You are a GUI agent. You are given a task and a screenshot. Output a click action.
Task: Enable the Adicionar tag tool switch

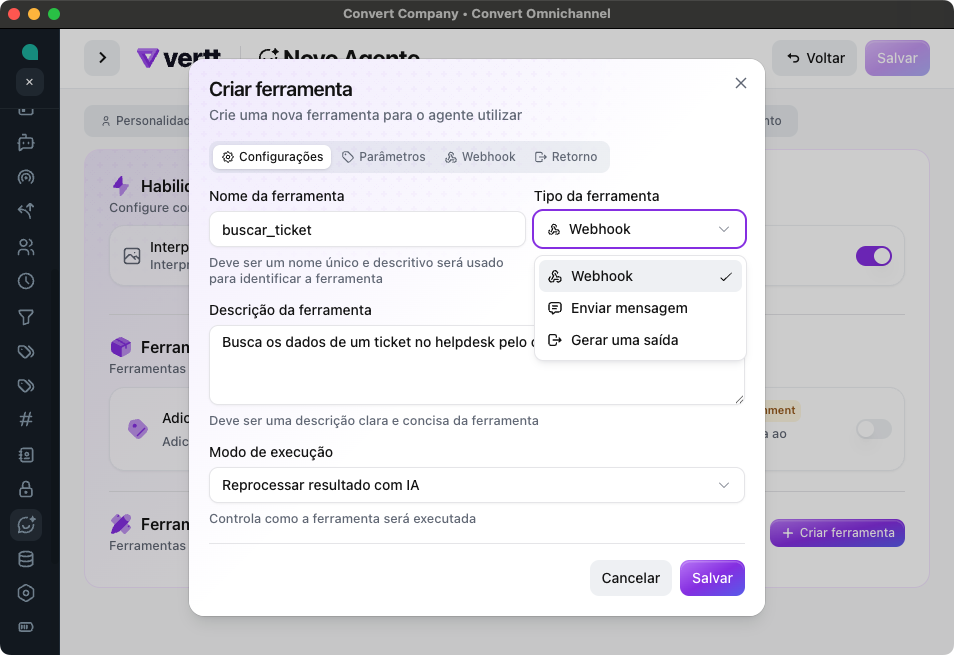(x=874, y=429)
